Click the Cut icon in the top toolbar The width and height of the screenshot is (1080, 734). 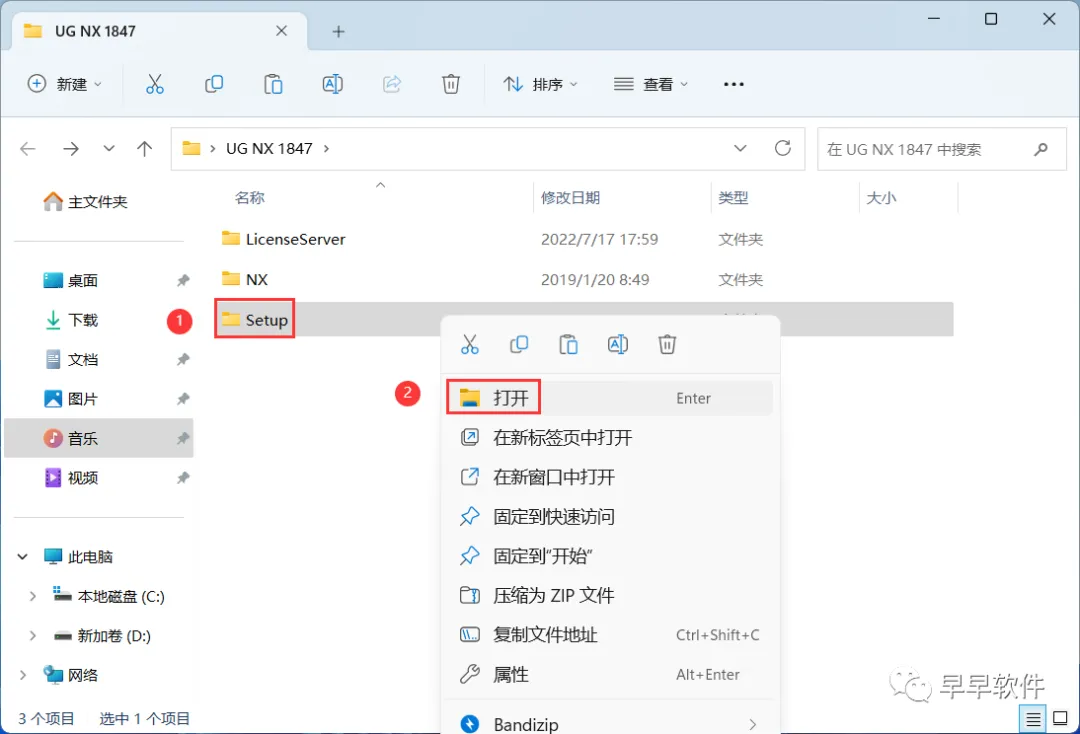pos(155,84)
